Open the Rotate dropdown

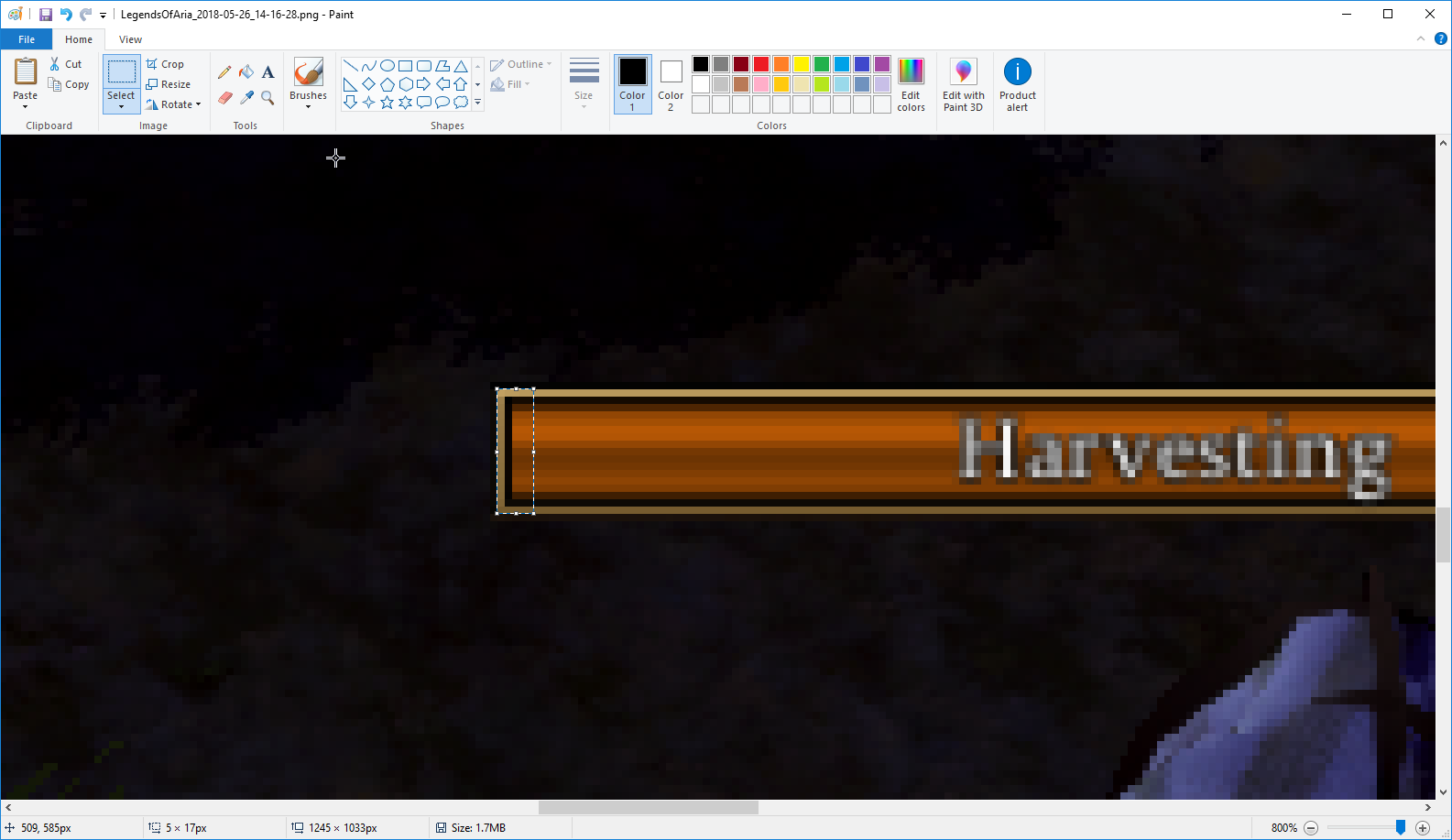[x=198, y=104]
